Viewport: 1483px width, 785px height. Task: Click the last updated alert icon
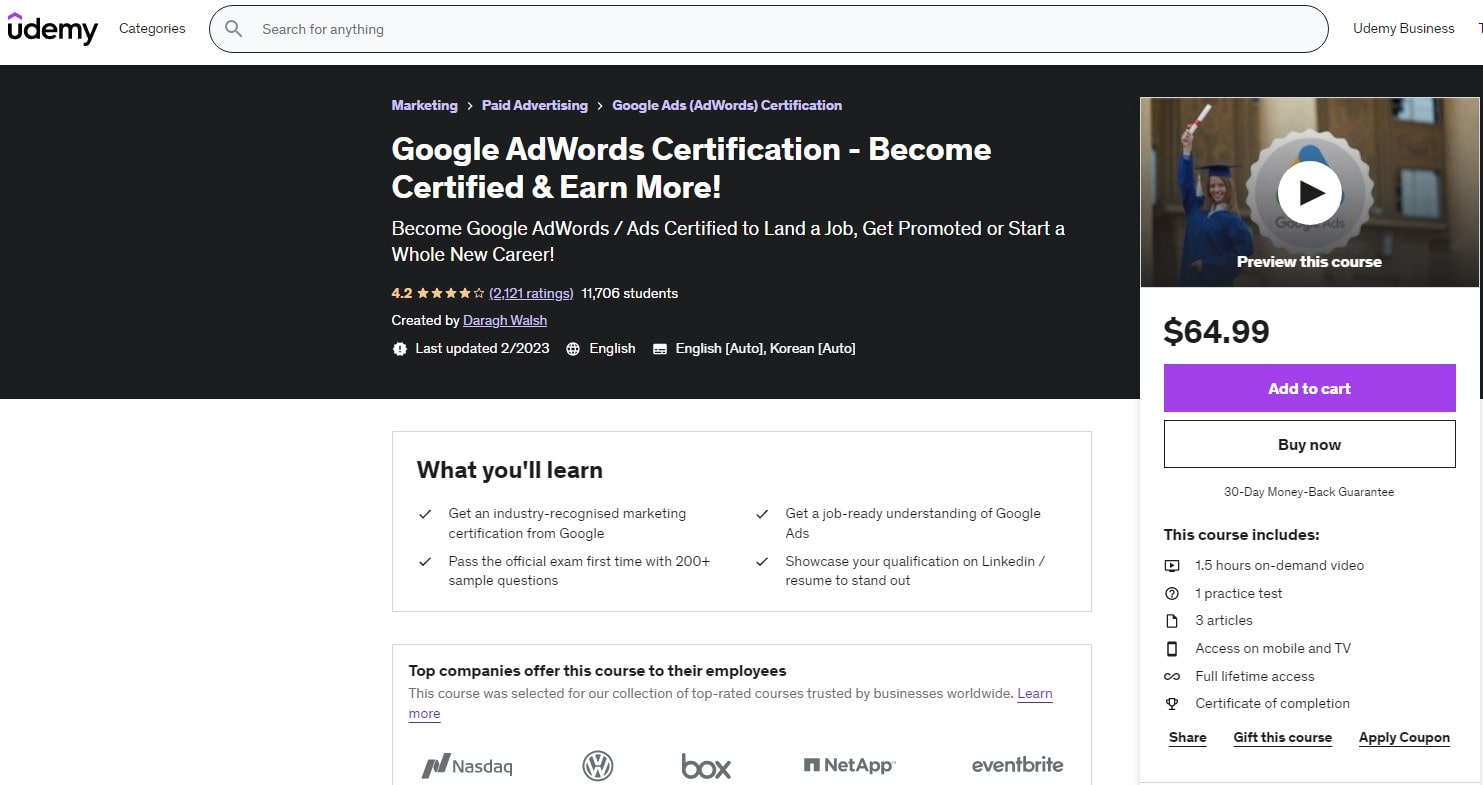pyautogui.click(x=400, y=349)
